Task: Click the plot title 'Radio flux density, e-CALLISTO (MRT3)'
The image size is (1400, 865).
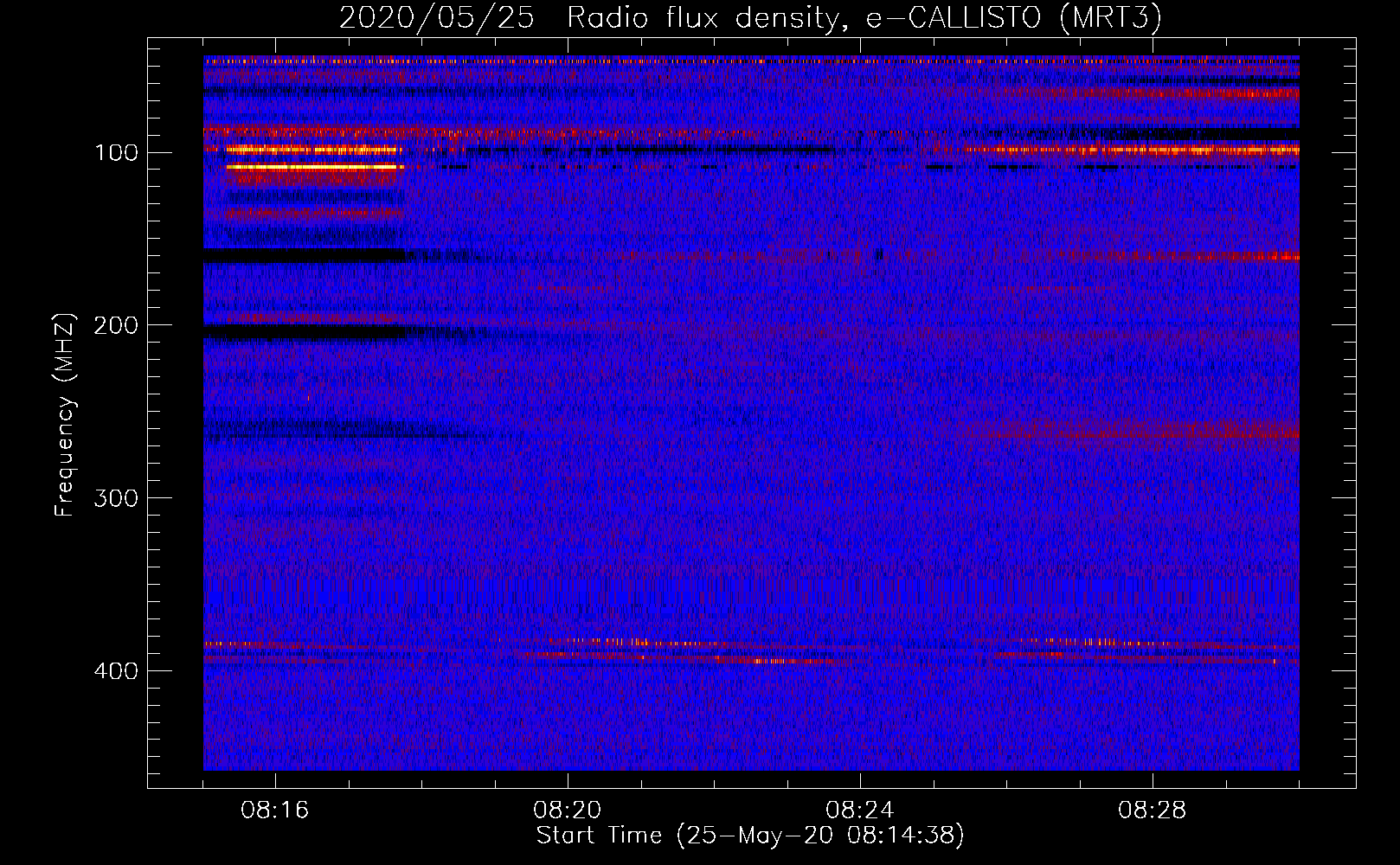Action: (864, 18)
